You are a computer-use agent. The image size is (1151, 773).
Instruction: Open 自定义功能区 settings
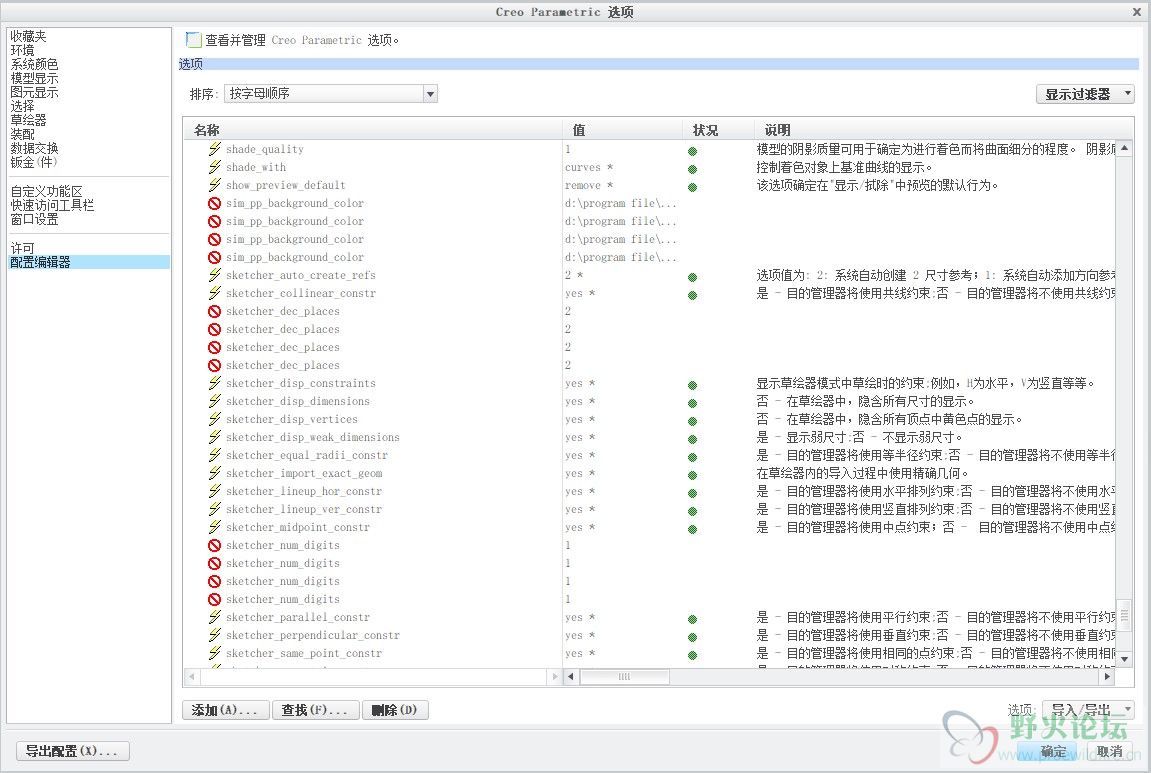(46, 191)
